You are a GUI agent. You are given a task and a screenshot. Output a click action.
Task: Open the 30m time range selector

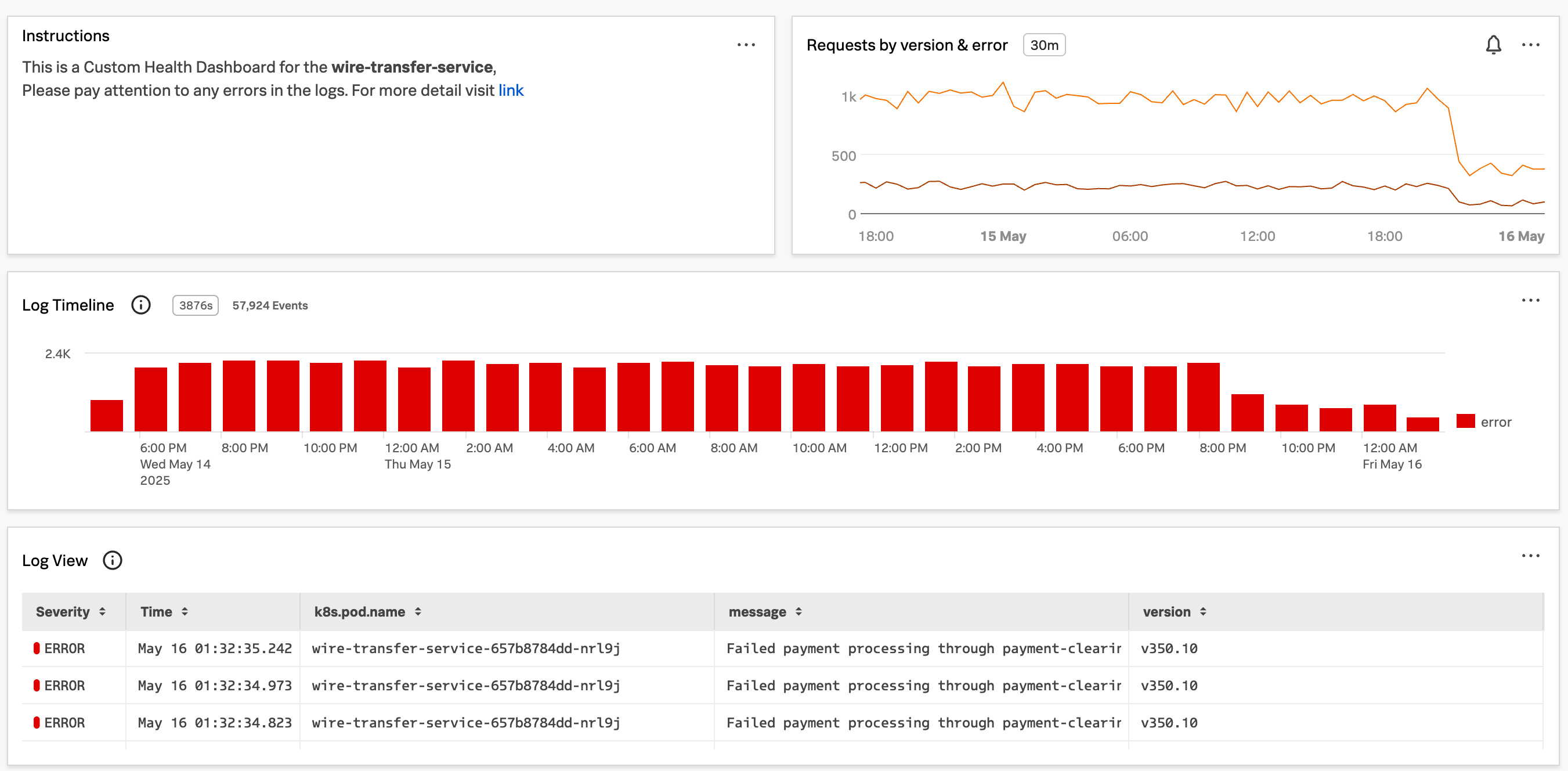point(1044,45)
